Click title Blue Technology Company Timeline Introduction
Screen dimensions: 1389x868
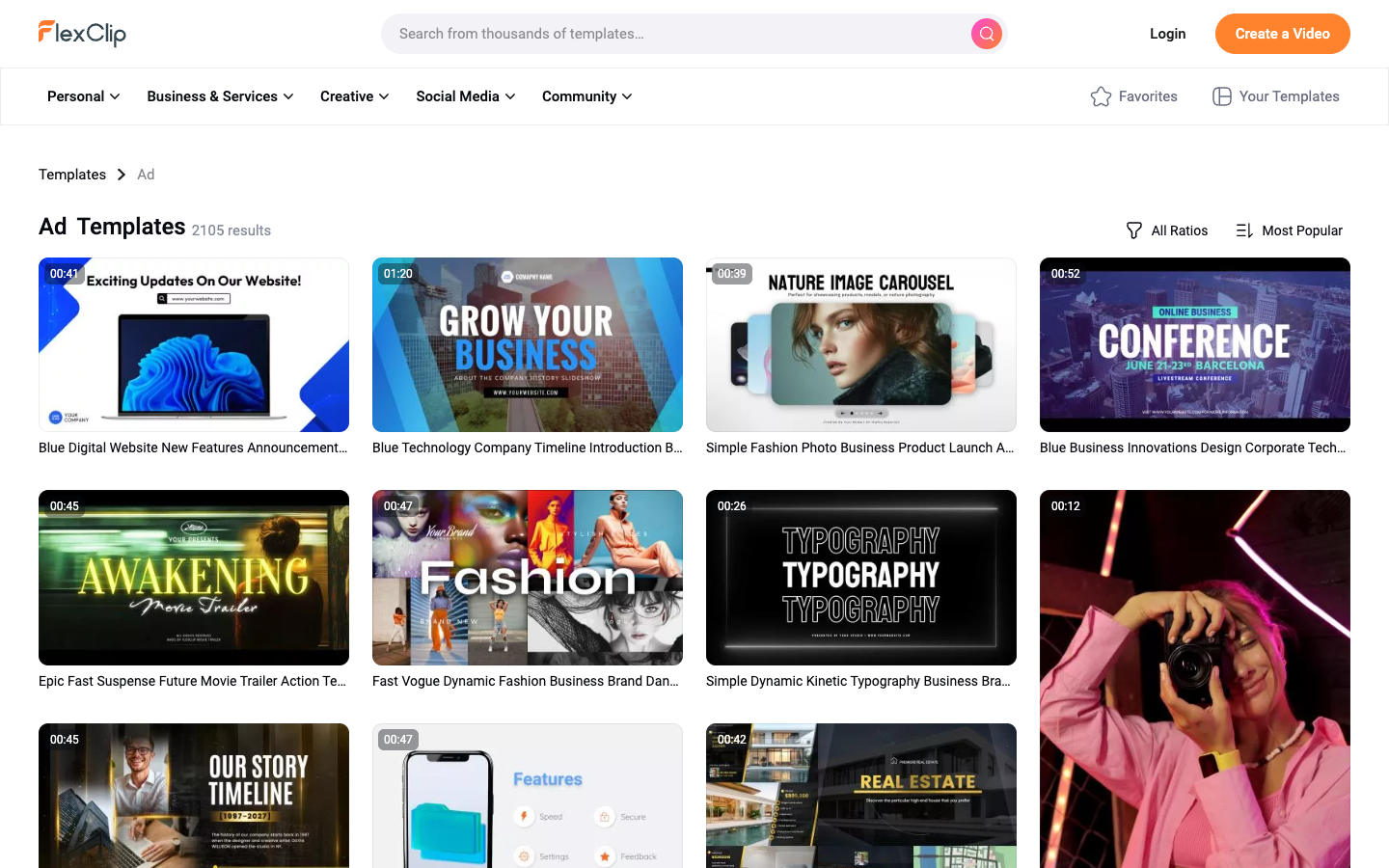(x=528, y=448)
